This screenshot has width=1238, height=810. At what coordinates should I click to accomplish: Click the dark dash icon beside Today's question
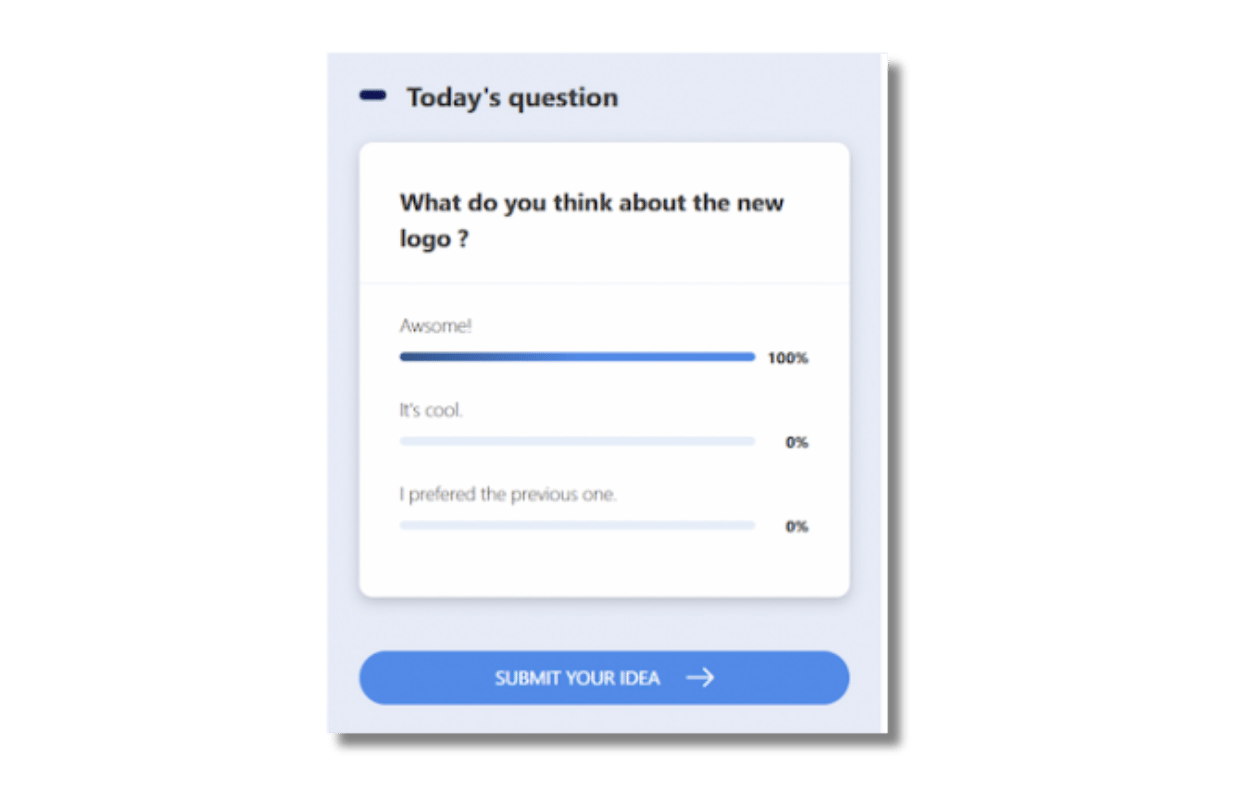[x=371, y=97]
